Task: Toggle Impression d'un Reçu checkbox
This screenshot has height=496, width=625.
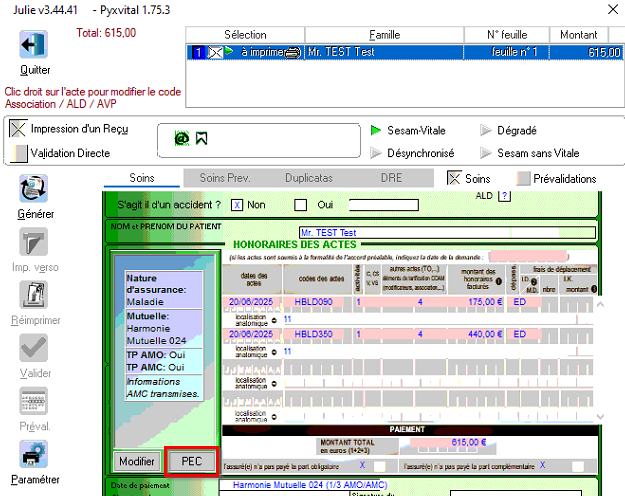Action: pyautogui.click(x=18, y=128)
